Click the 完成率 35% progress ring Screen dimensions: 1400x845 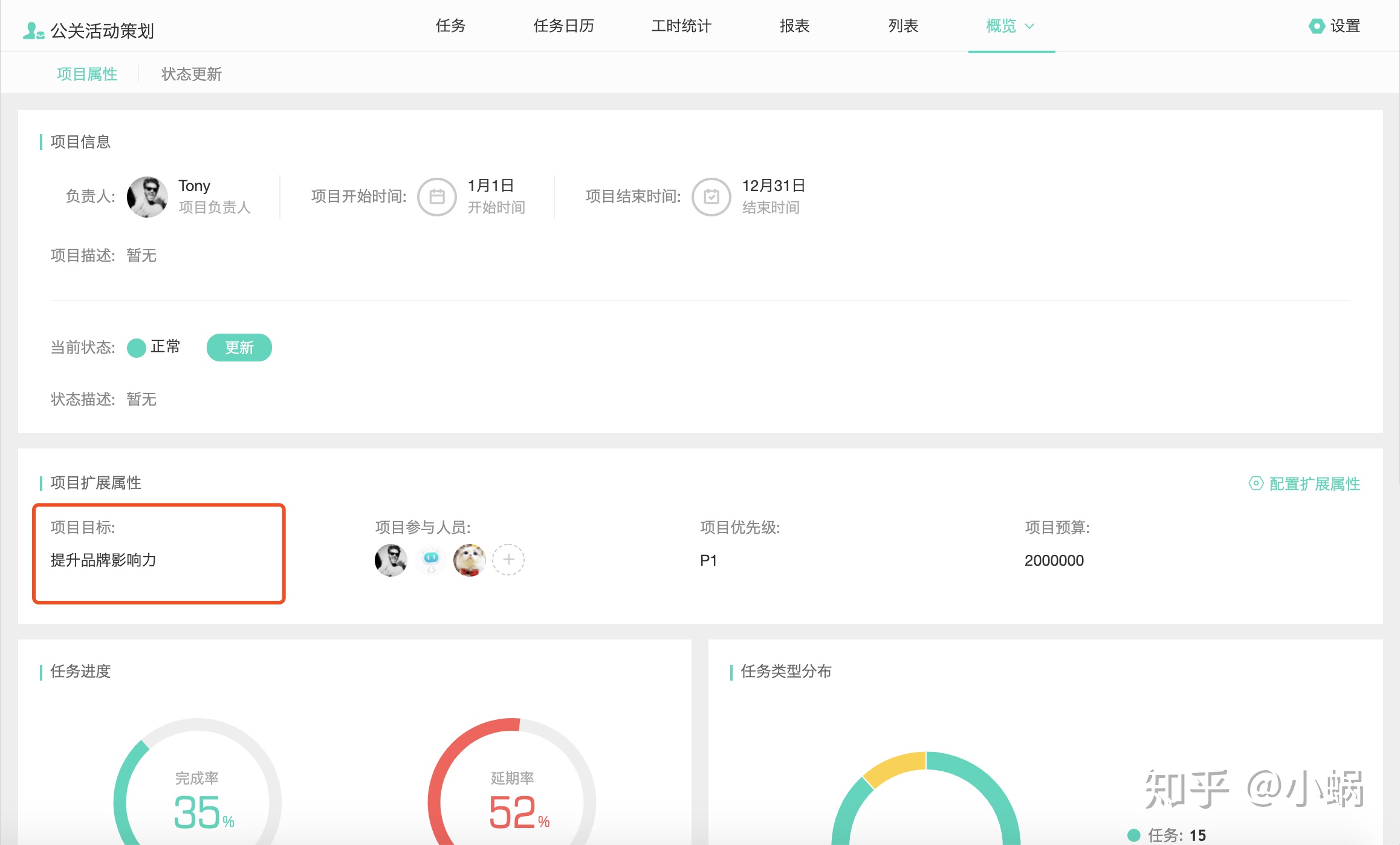coord(197,782)
